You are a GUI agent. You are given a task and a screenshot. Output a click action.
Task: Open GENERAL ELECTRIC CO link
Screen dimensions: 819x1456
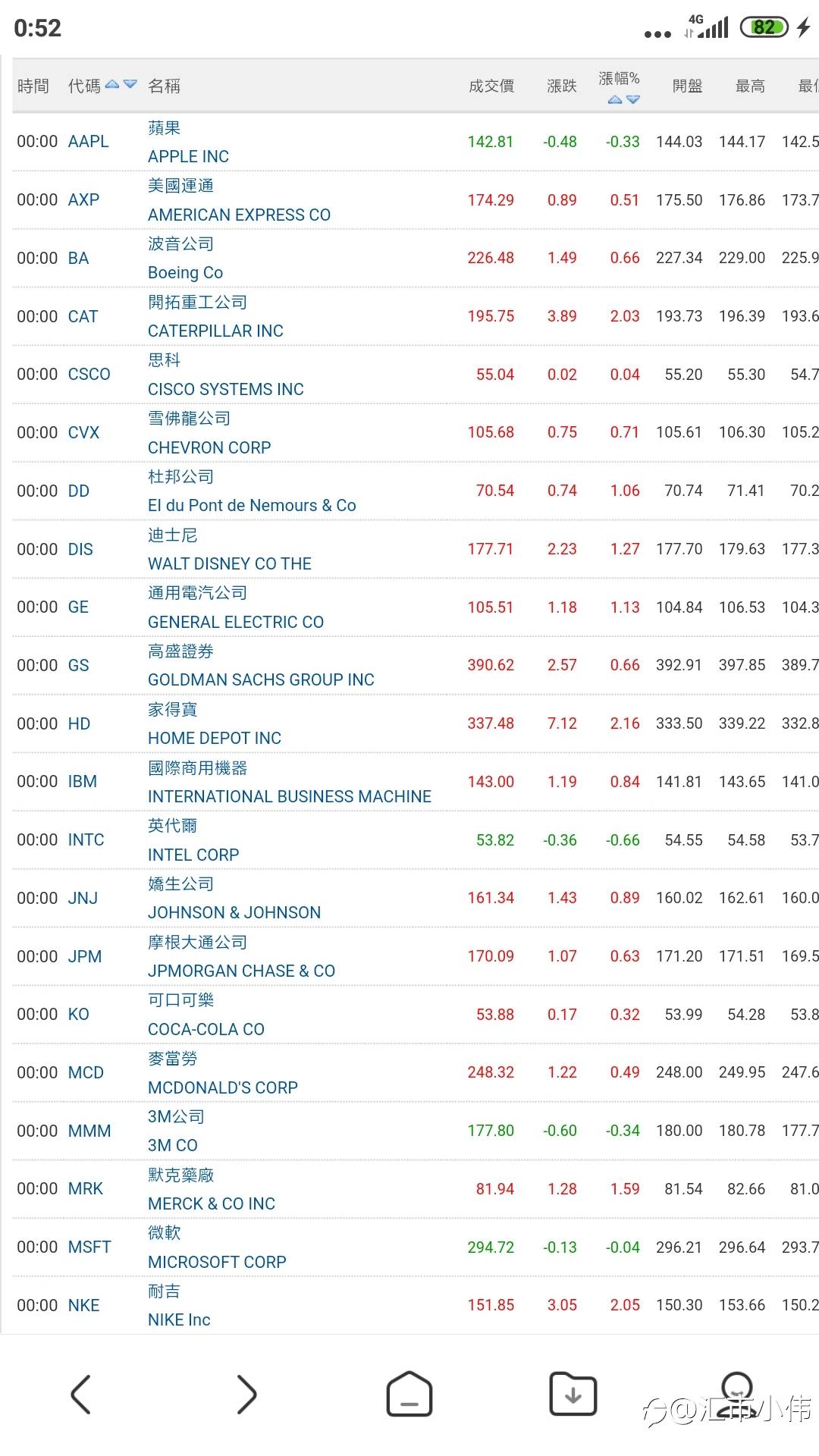point(236,623)
